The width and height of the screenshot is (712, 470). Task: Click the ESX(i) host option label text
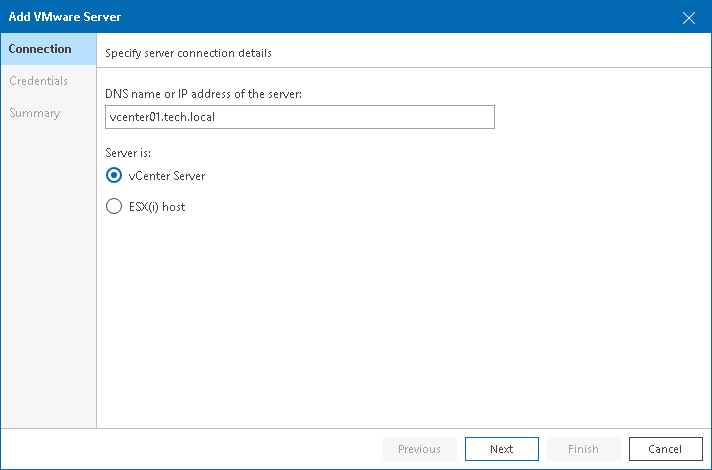coord(157,207)
